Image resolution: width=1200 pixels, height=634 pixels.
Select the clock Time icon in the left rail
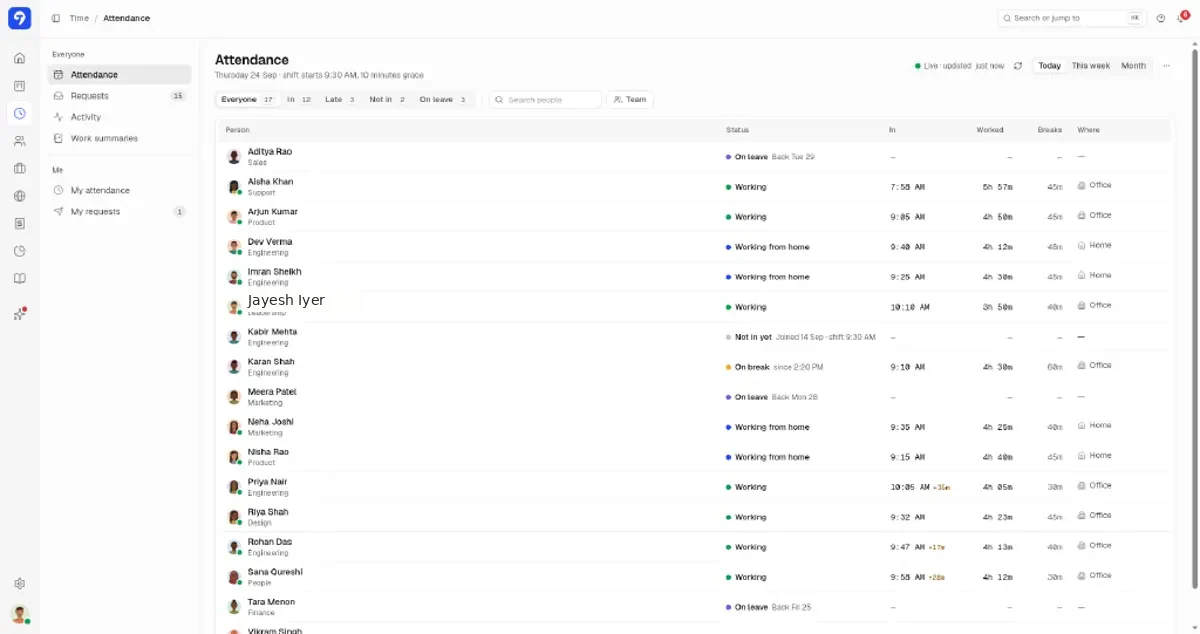(19, 113)
